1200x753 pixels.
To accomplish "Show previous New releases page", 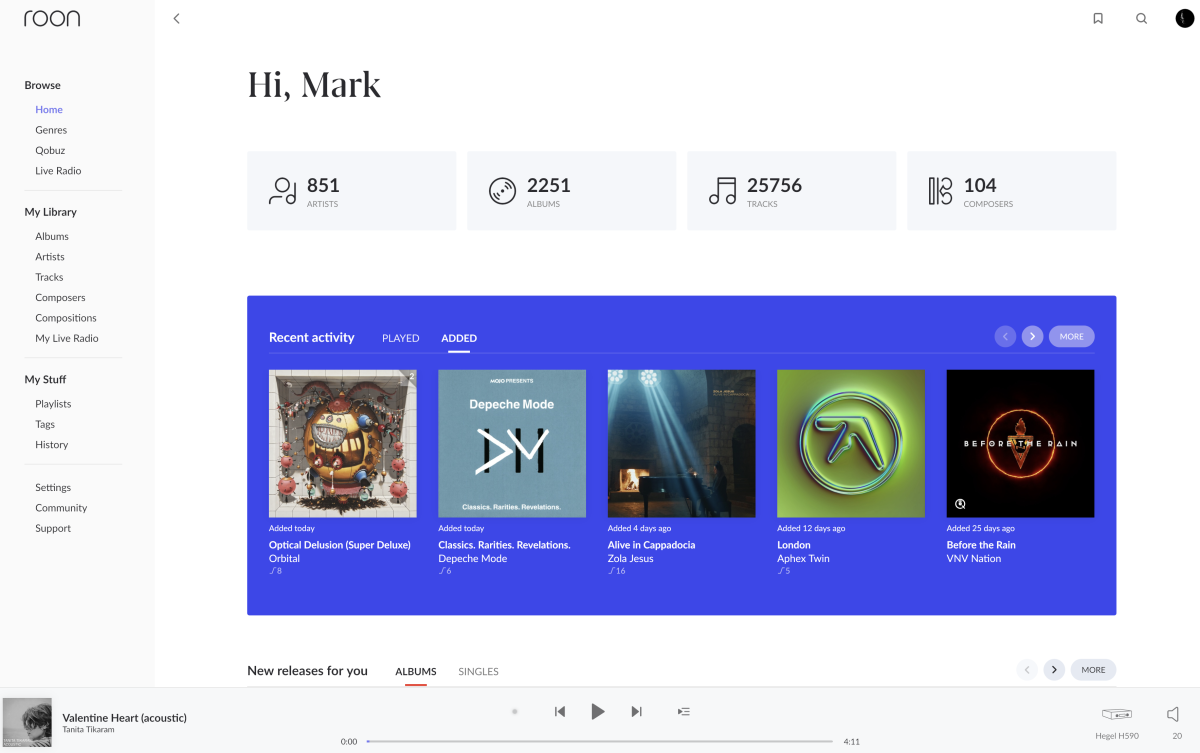I will (1026, 670).
